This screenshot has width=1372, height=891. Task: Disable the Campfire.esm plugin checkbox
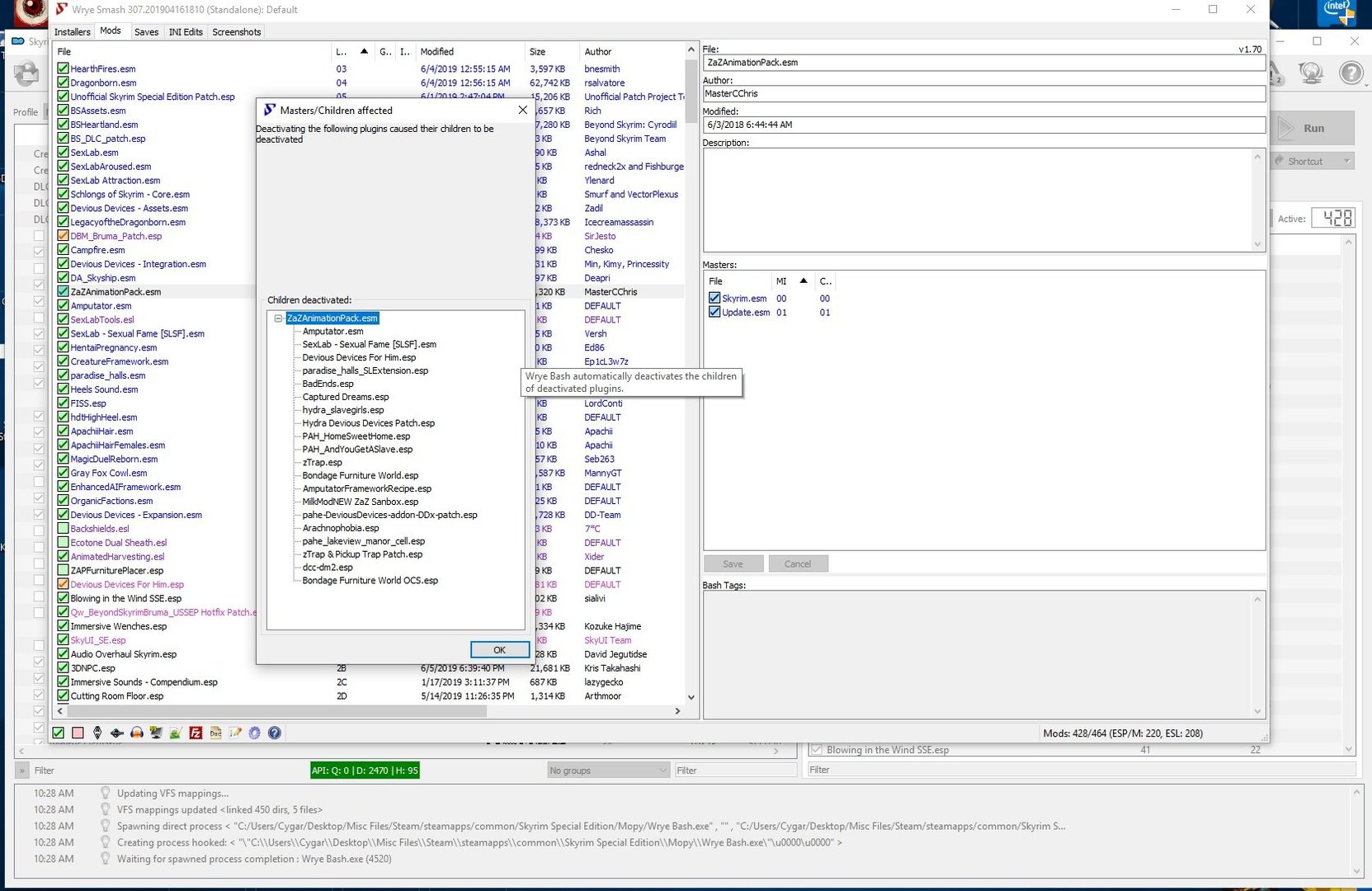(x=63, y=250)
